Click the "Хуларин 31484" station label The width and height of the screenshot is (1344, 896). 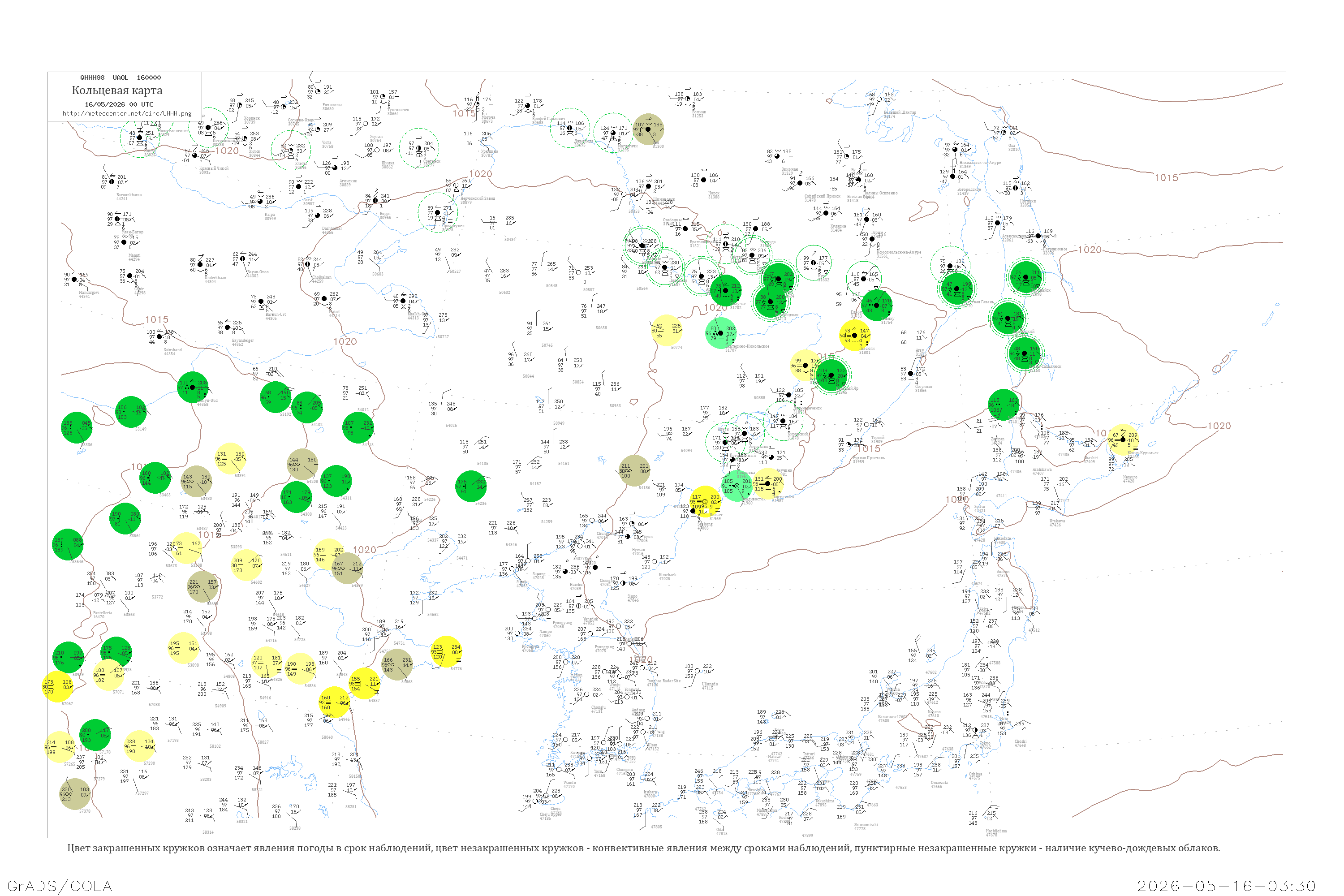838,228
